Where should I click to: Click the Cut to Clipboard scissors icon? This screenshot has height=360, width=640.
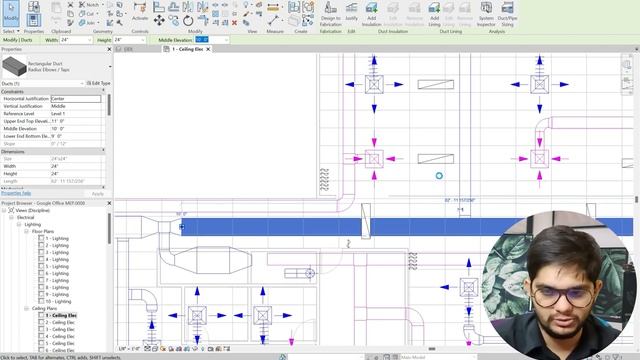point(70,5)
